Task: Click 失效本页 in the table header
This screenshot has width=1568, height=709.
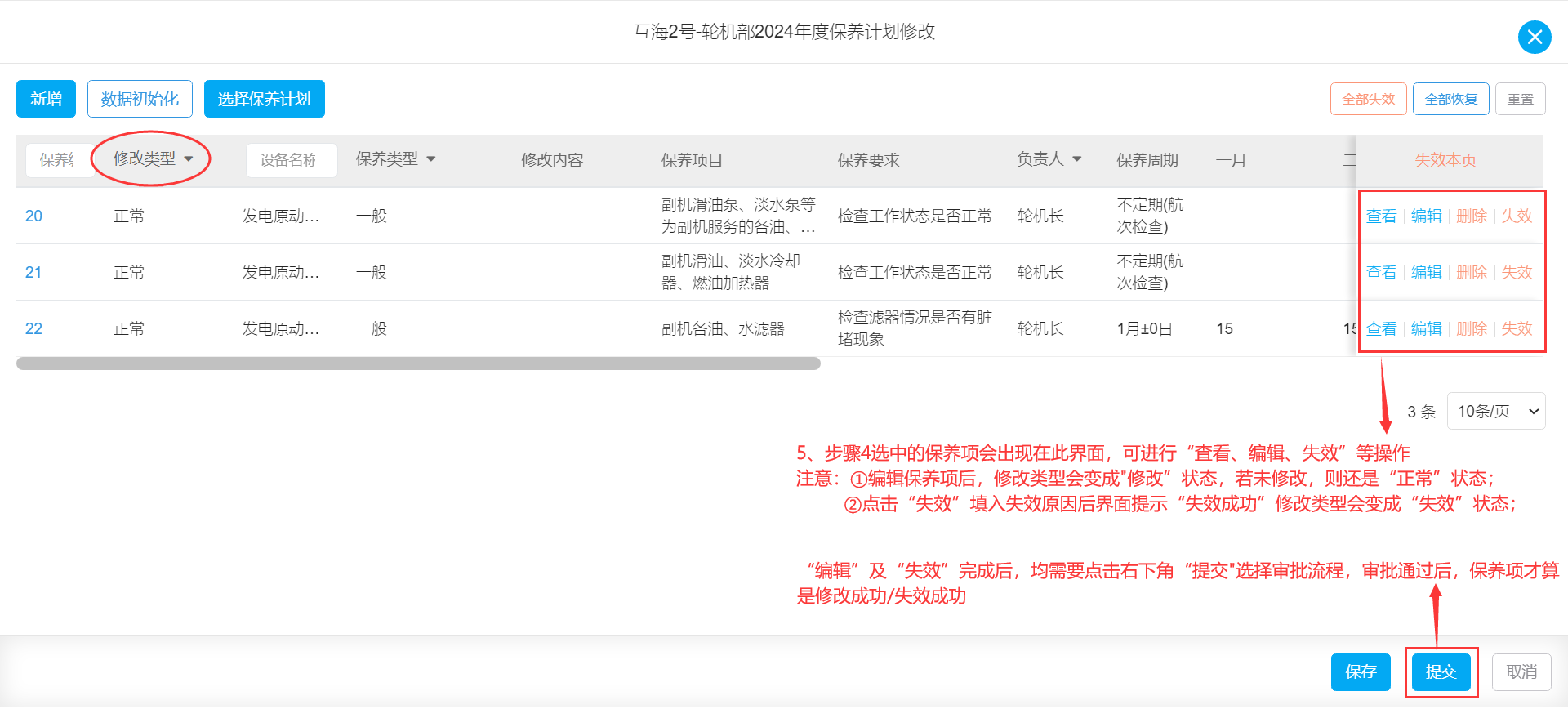Action: pos(1445,160)
